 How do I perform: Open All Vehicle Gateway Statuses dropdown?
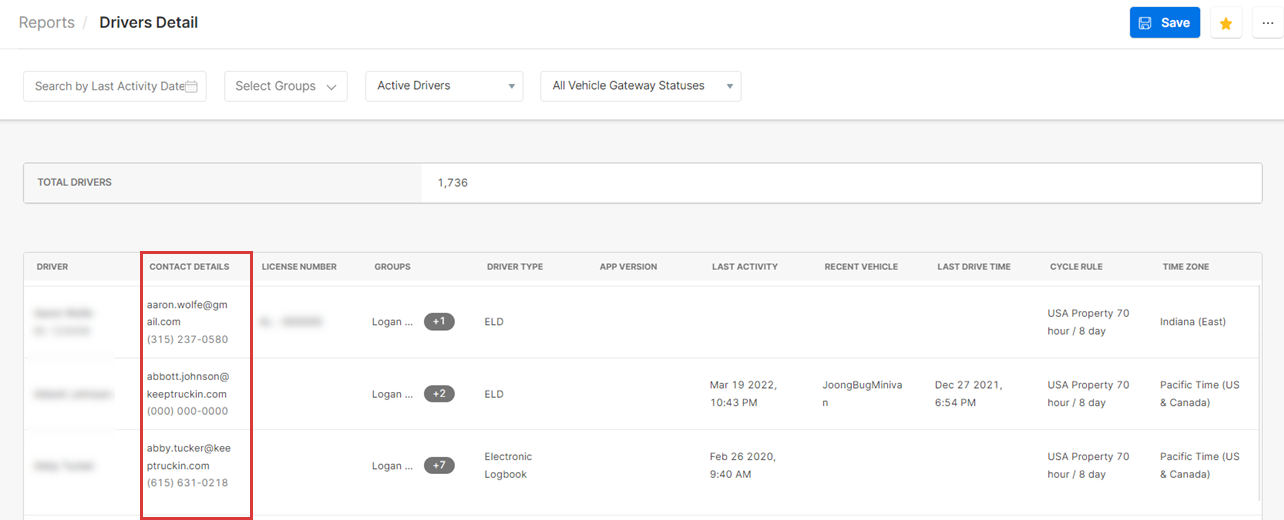pos(640,86)
